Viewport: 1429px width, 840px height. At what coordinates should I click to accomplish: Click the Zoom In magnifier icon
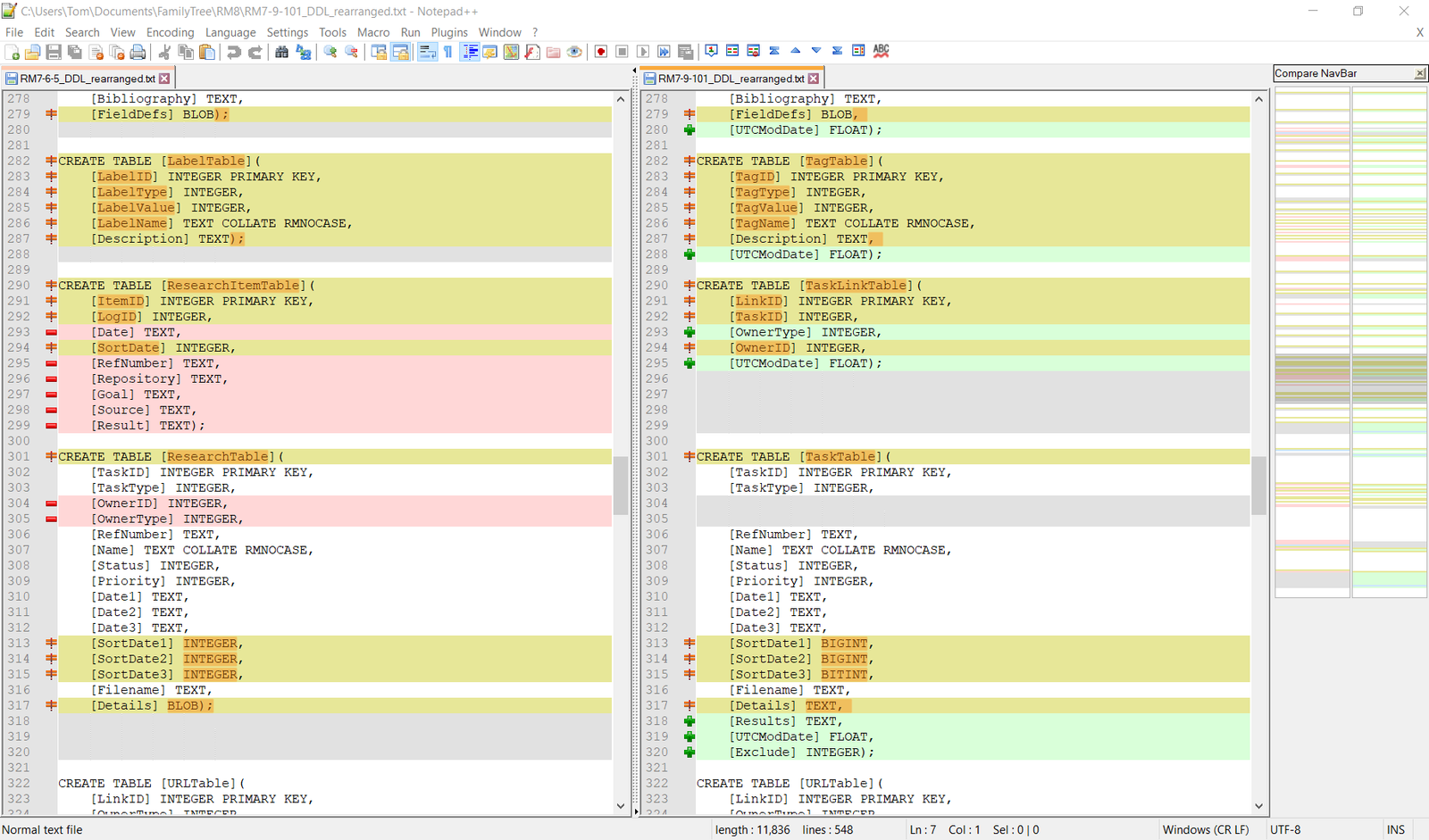click(x=330, y=52)
